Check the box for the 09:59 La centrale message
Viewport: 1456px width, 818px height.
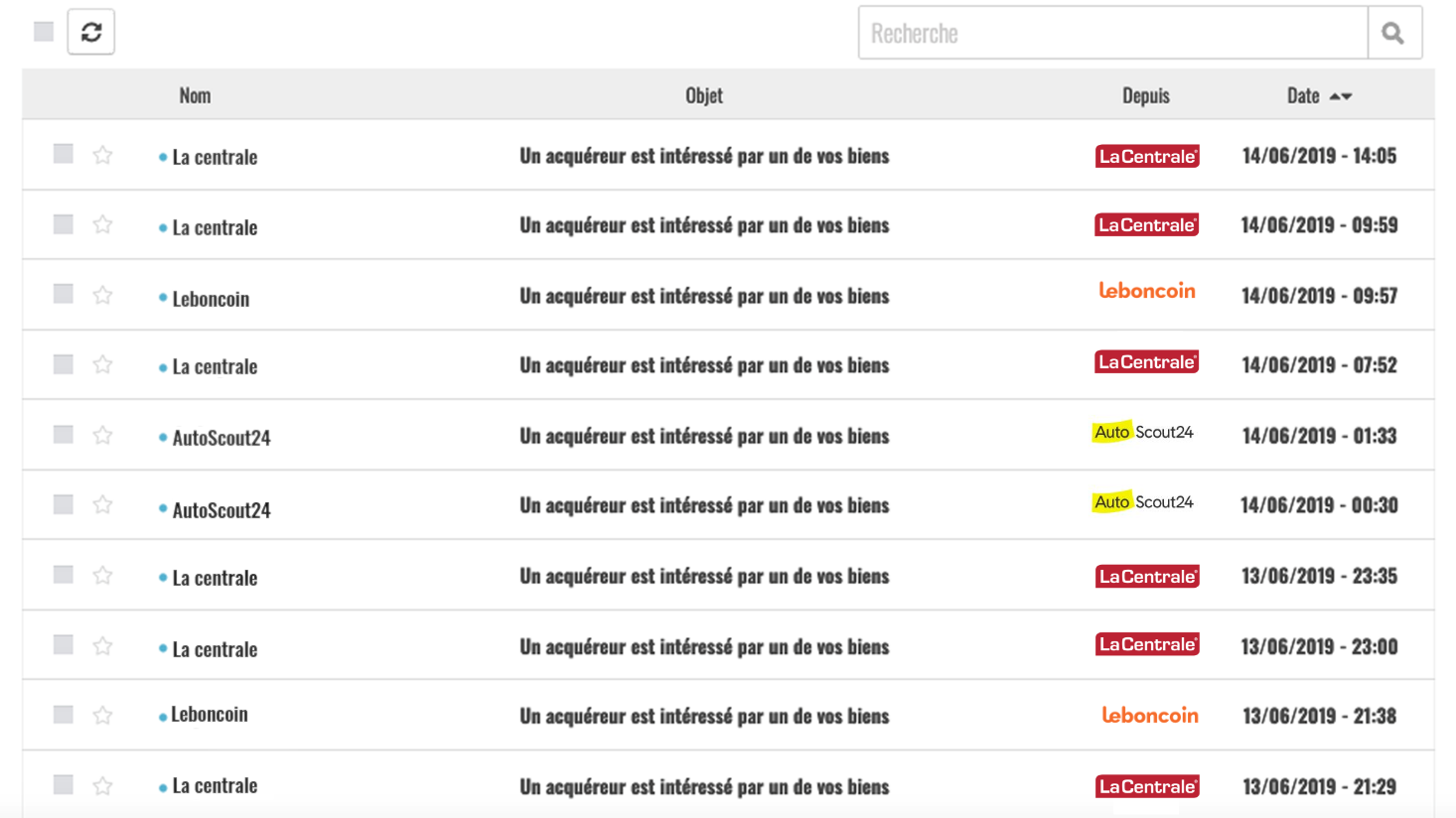[64, 224]
